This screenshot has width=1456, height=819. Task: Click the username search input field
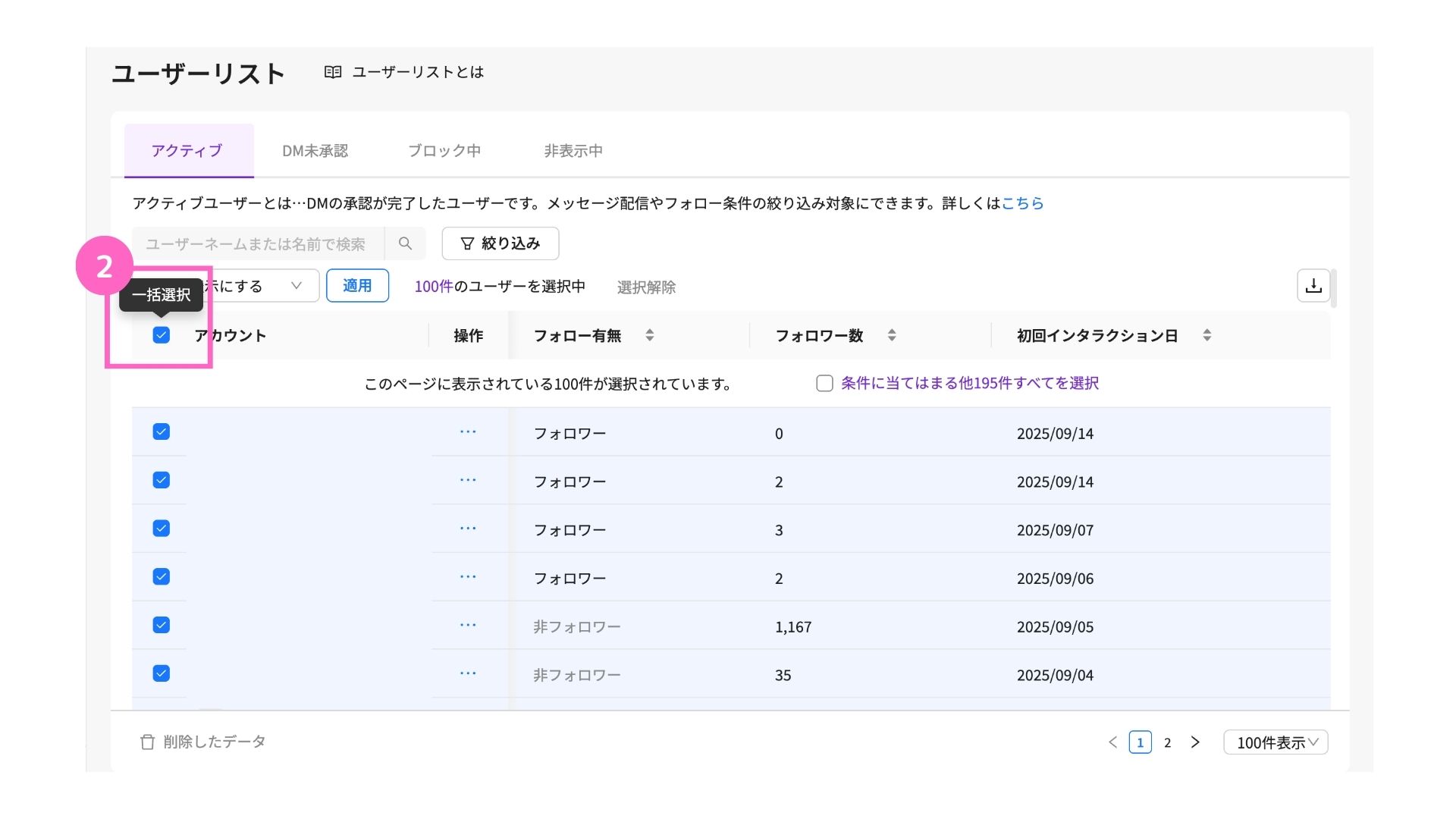point(256,243)
